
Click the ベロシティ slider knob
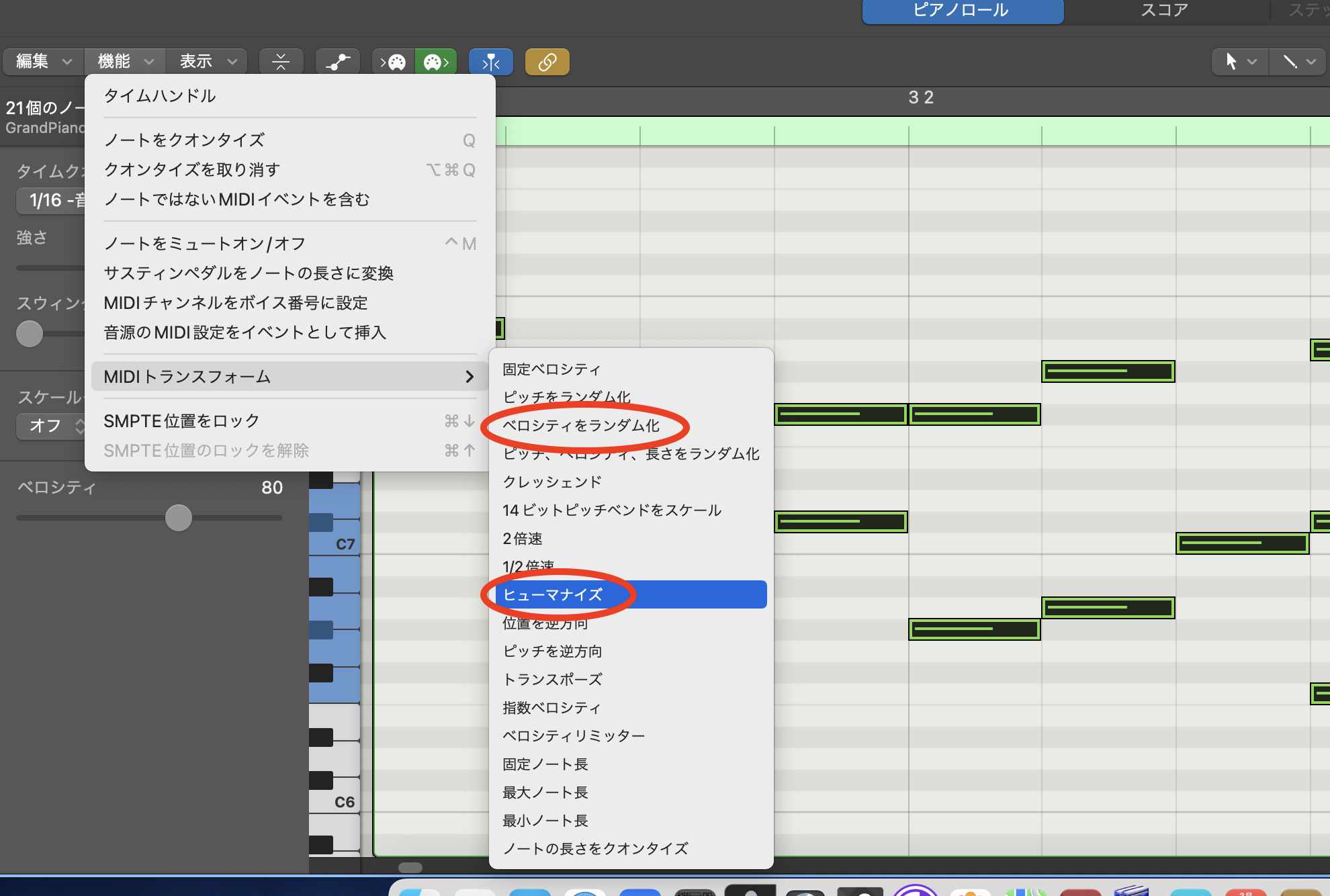tap(179, 518)
